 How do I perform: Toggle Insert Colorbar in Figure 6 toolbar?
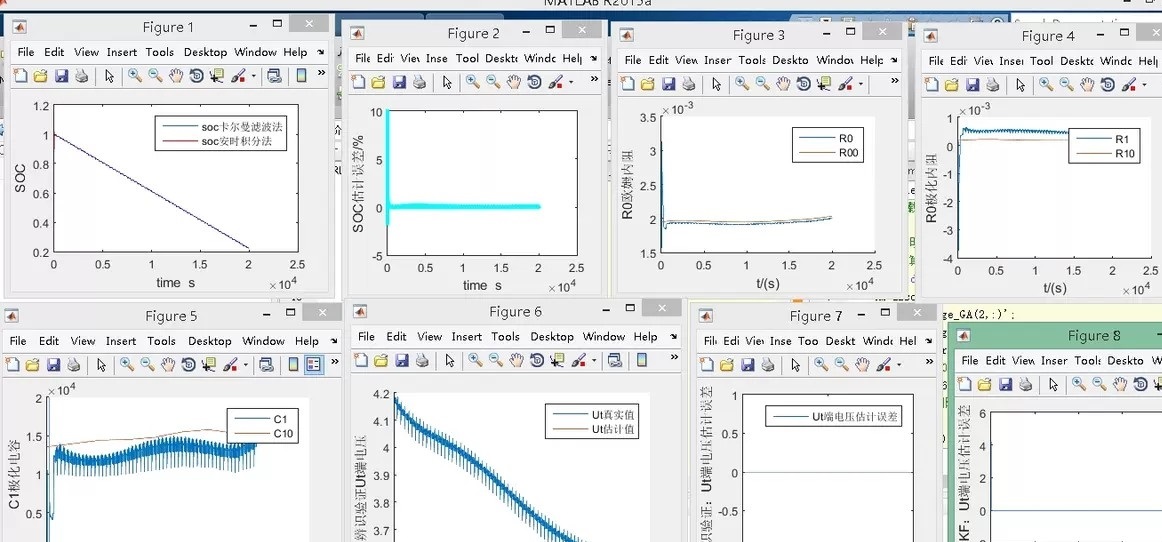[642, 360]
